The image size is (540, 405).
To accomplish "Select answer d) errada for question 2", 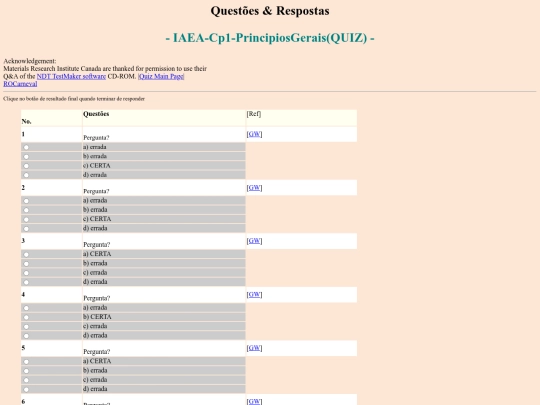I will (x=26, y=229).
